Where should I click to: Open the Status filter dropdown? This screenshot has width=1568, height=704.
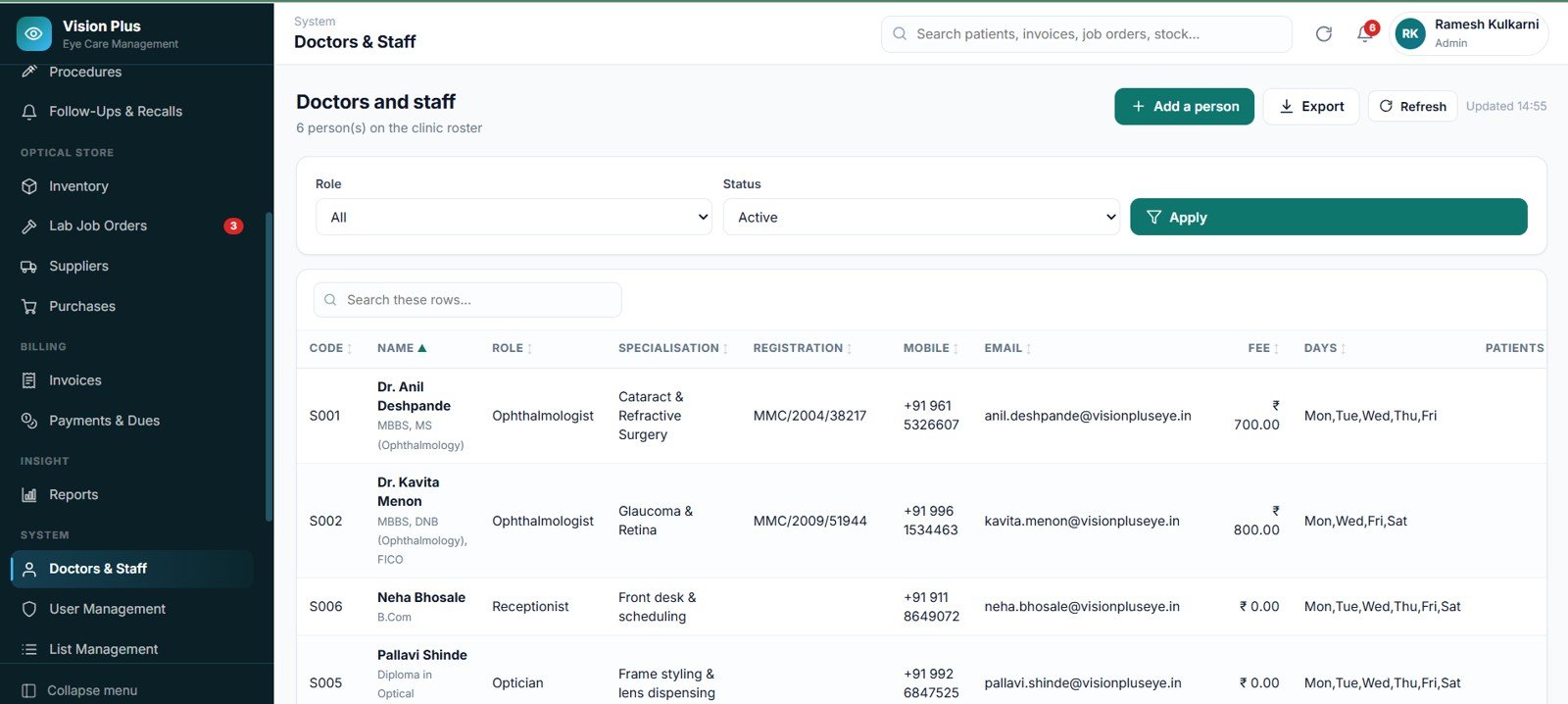[x=921, y=217]
